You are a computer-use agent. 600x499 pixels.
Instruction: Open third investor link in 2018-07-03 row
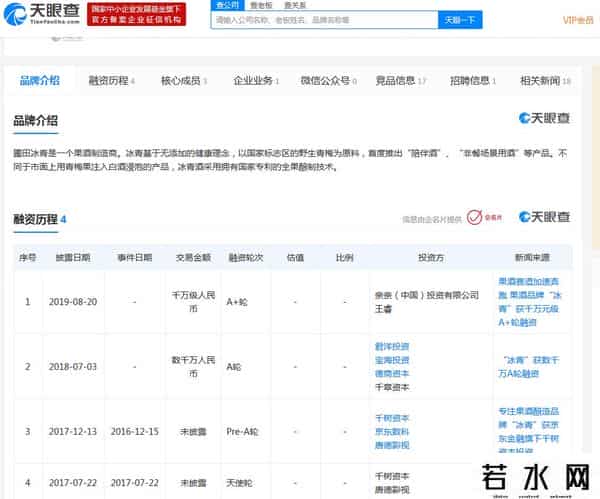click(392, 373)
